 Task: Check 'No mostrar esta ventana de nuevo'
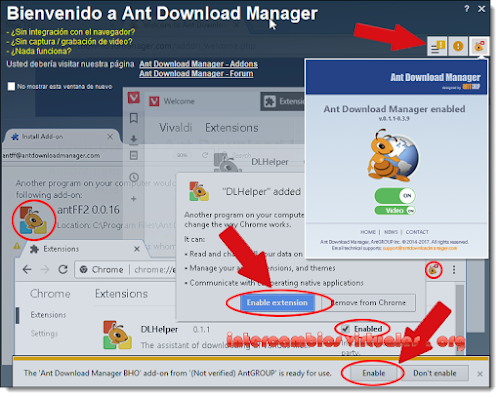coord(11,86)
